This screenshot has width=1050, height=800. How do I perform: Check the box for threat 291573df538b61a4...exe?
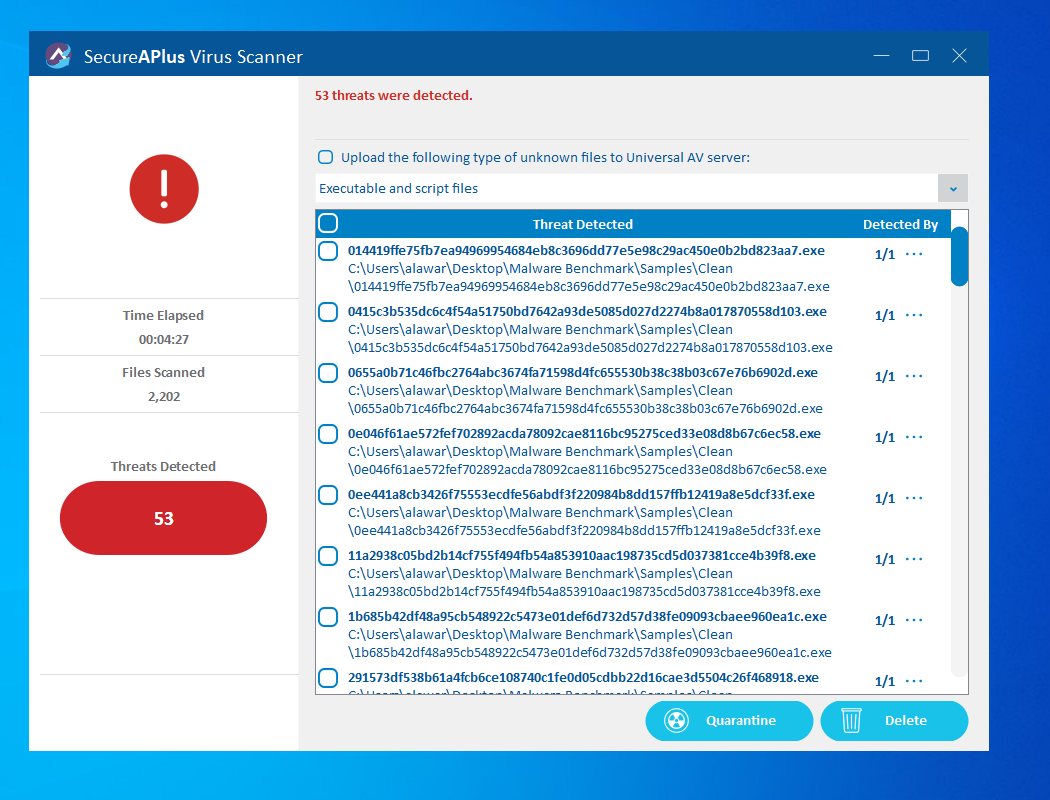pyautogui.click(x=328, y=677)
